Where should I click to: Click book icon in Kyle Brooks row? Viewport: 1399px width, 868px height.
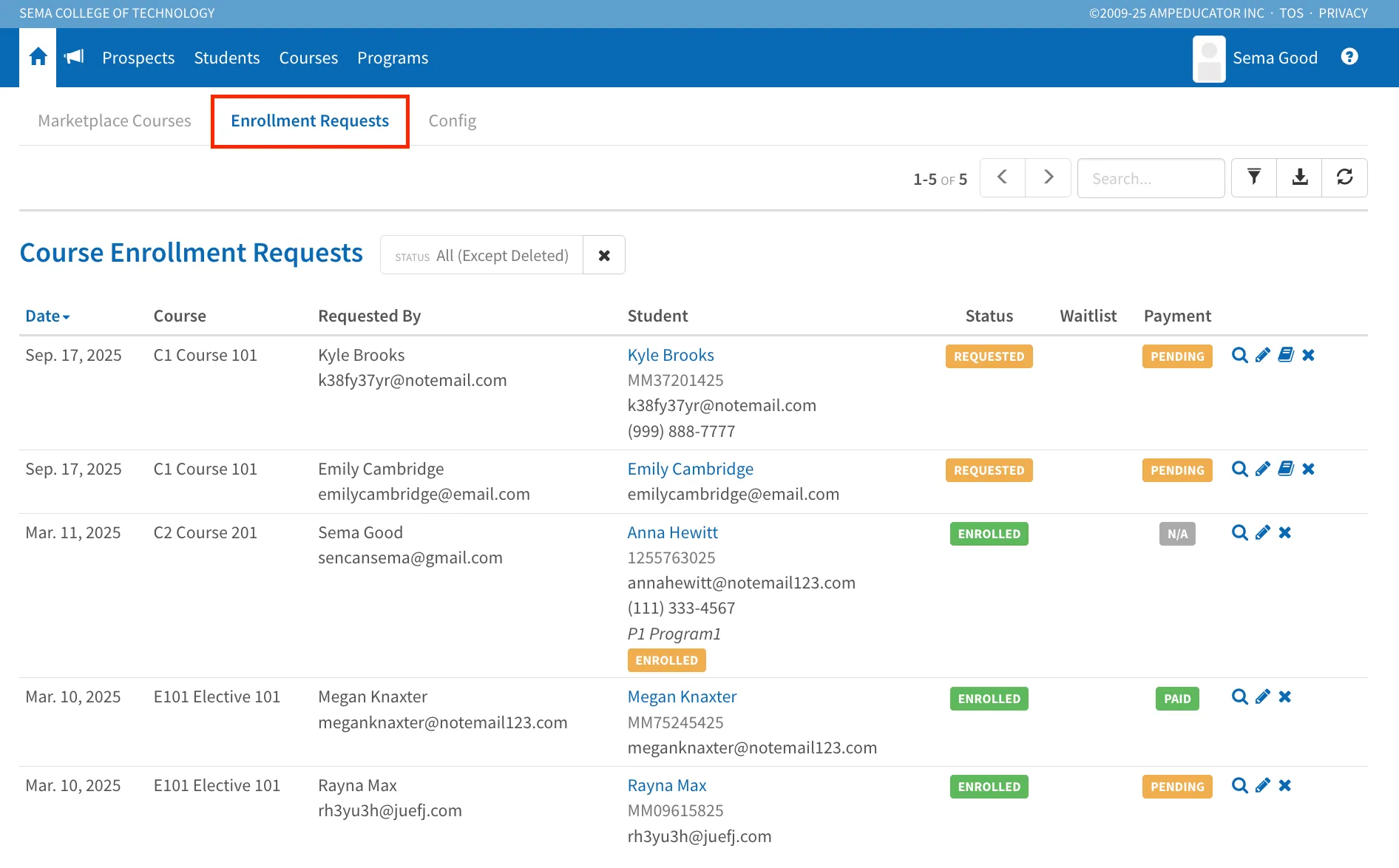click(1286, 356)
